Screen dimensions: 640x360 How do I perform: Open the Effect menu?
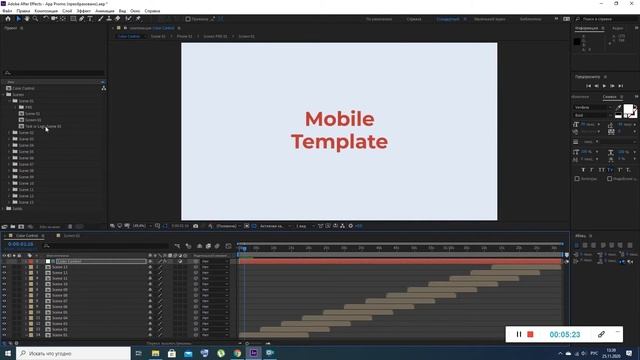point(84,11)
